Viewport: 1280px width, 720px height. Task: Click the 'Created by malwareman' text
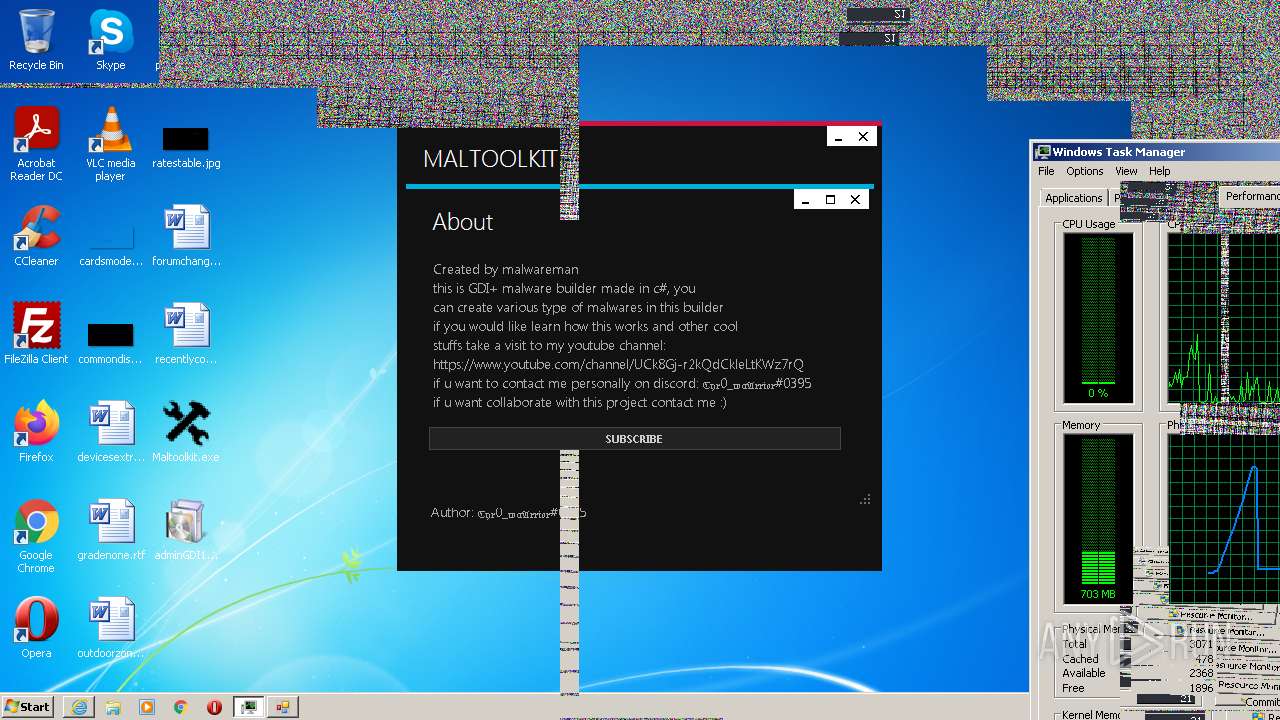(x=506, y=269)
